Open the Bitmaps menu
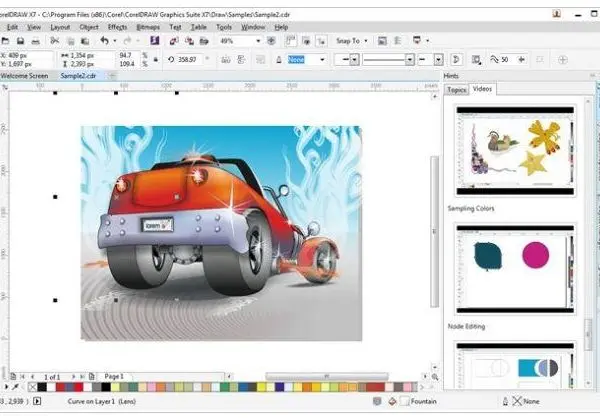This screenshot has height=420, width=600. click(x=148, y=27)
